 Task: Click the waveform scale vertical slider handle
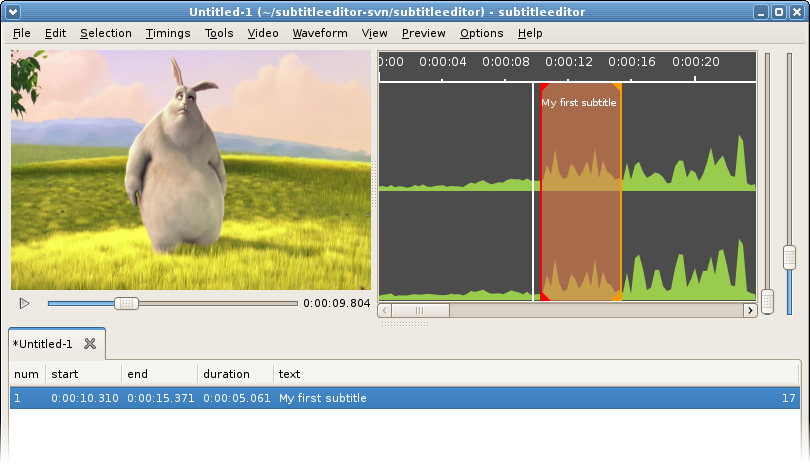[789, 257]
